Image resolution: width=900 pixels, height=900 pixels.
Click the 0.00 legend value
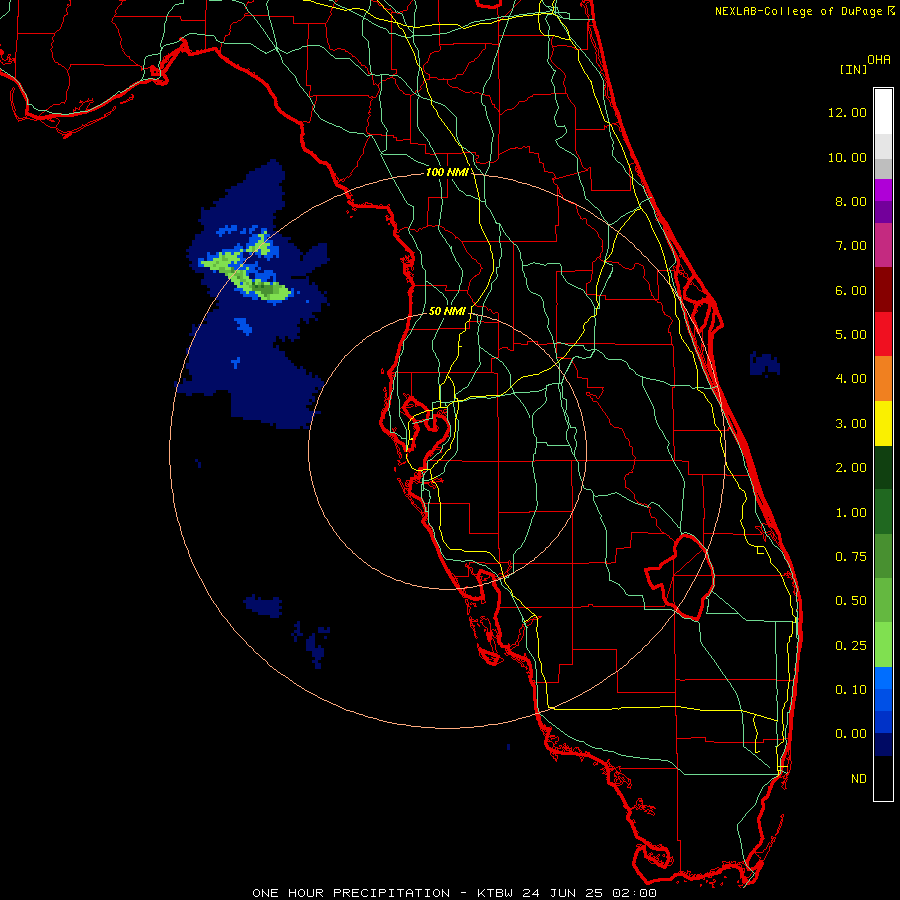pos(851,734)
